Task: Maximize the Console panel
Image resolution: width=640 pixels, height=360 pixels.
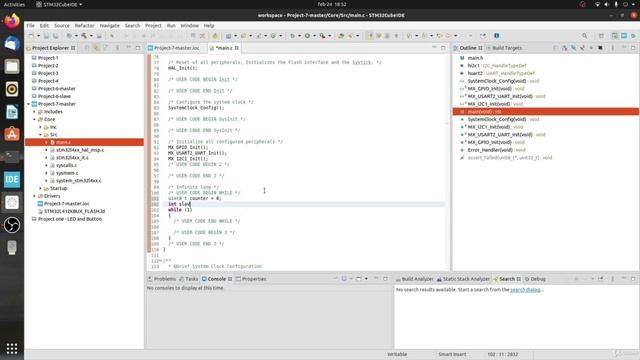Action: click(x=385, y=279)
